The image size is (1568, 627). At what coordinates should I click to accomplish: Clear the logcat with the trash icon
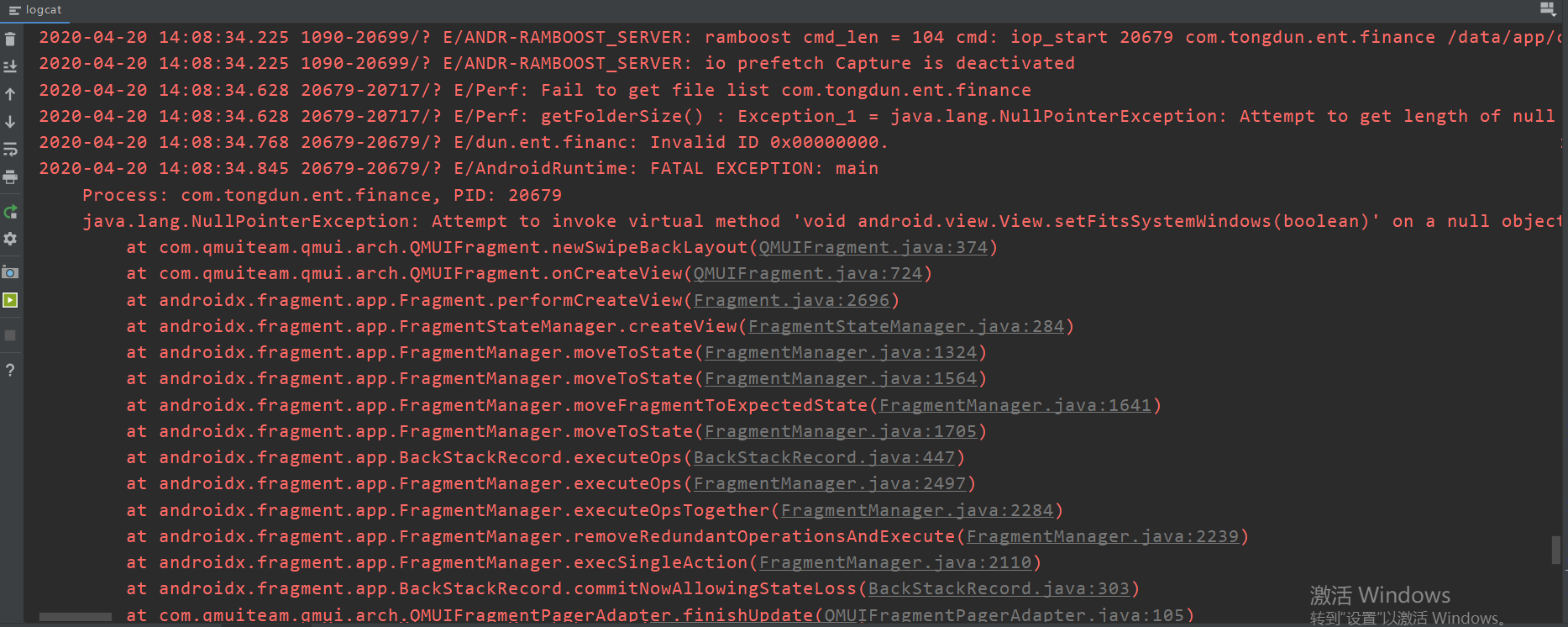click(x=11, y=38)
